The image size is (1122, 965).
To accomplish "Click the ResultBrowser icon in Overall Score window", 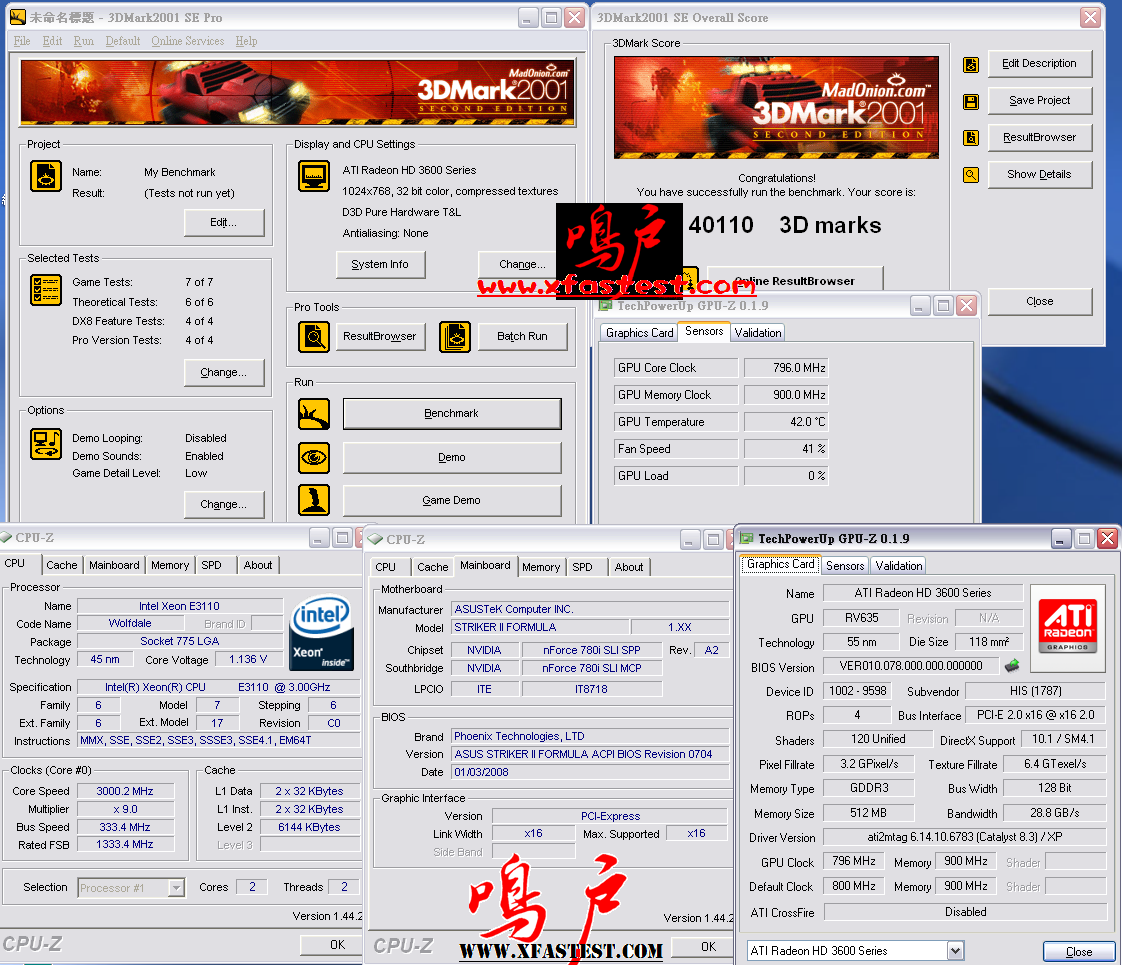I will (971, 137).
